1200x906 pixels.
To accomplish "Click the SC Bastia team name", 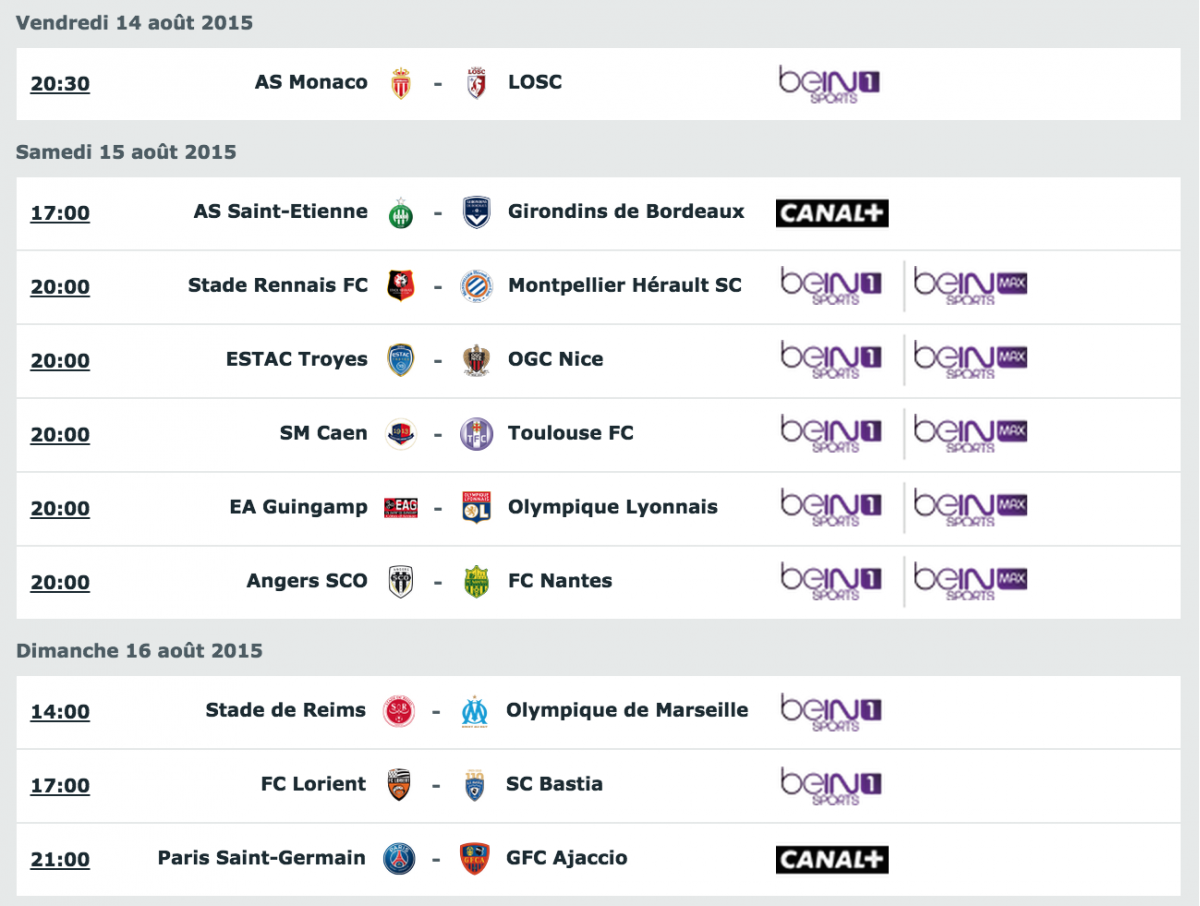I will [x=555, y=784].
